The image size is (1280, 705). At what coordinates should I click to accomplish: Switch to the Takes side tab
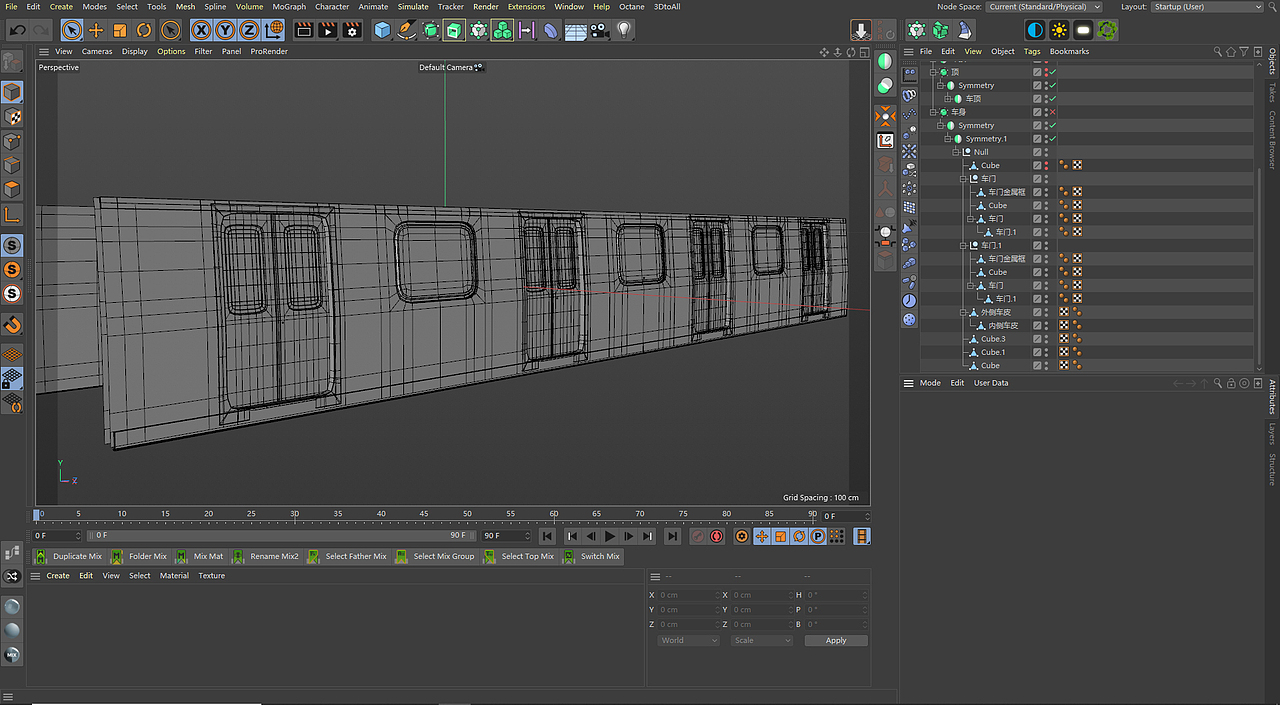[1272, 92]
